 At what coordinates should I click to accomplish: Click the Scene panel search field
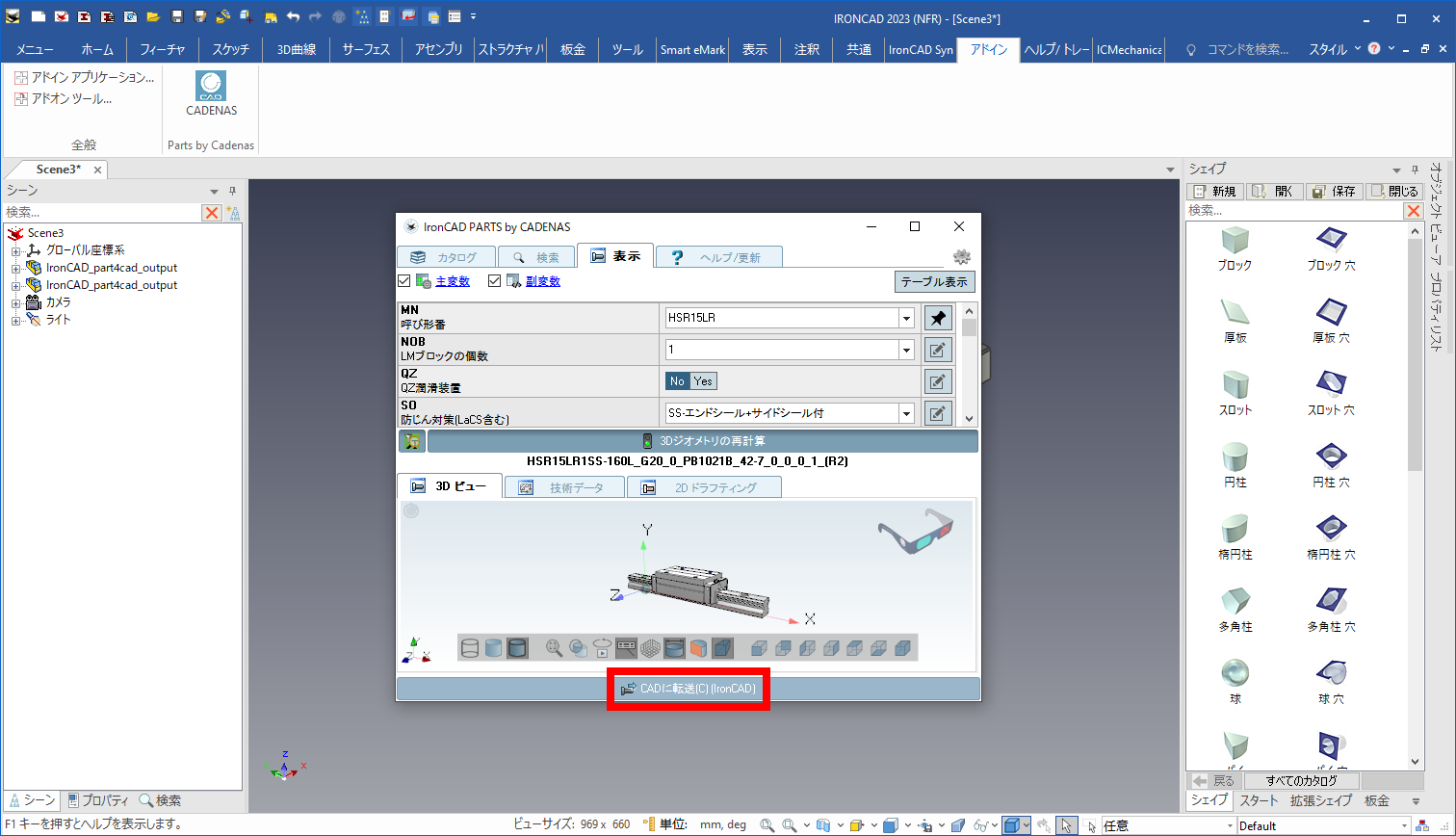[102, 213]
